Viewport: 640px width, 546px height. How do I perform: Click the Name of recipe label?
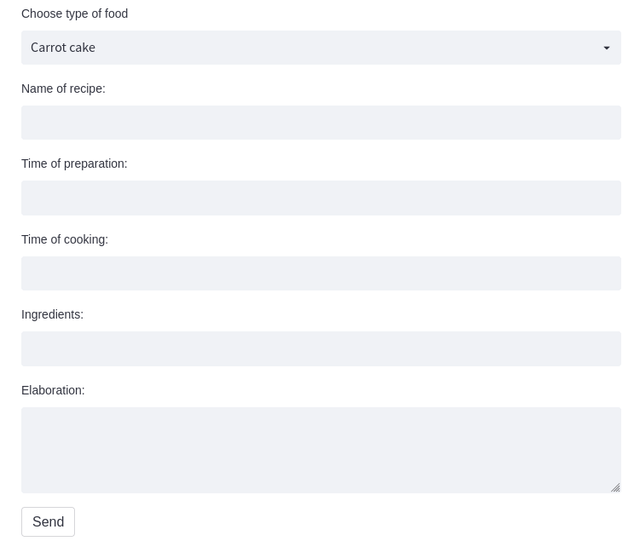(63, 89)
